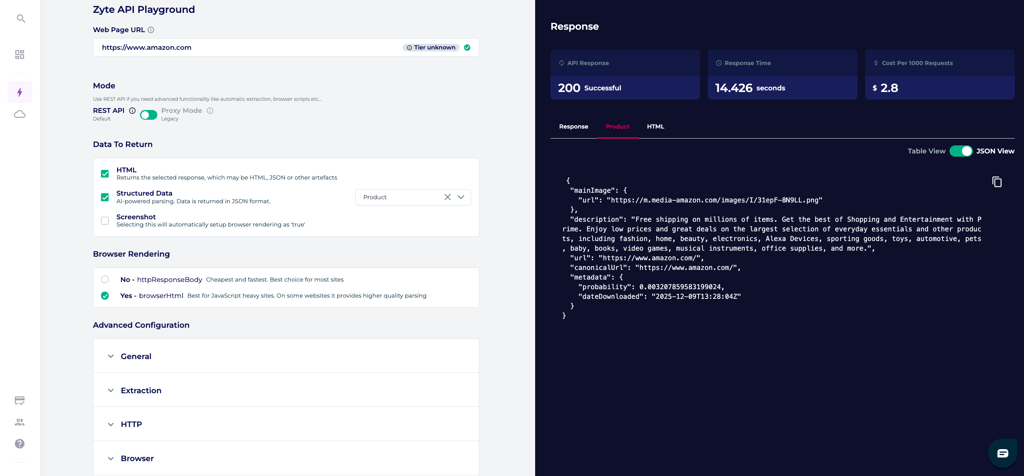Click the Tier unknown badge

(x=430, y=48)
